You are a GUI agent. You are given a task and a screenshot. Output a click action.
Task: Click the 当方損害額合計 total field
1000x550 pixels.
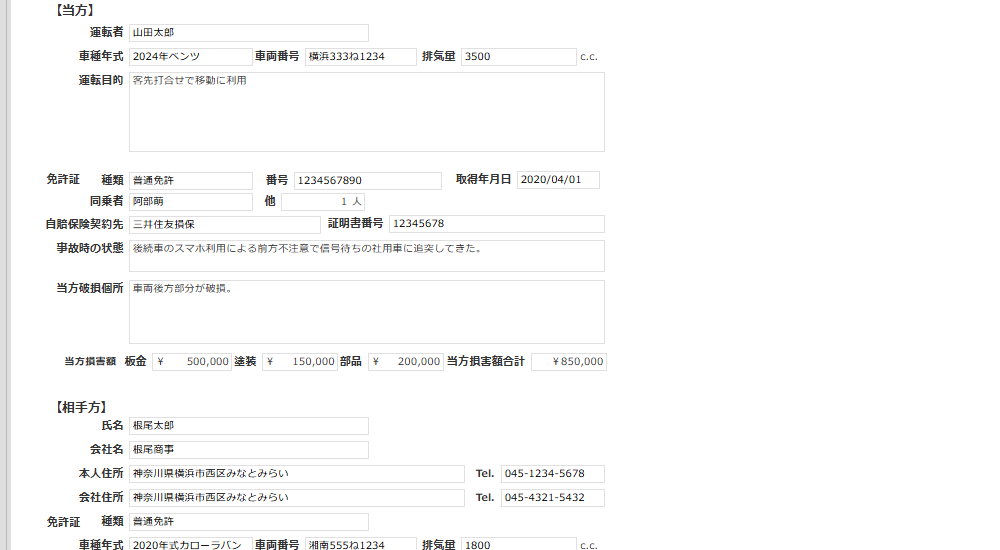pyautogui.click(x=568, y=362)
